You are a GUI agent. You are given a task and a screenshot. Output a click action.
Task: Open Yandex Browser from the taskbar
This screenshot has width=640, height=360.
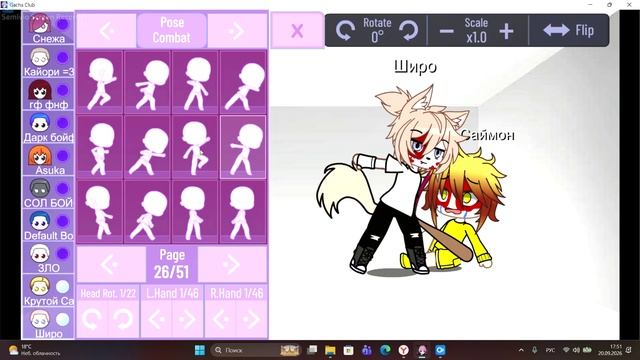[x=403, y=350]
